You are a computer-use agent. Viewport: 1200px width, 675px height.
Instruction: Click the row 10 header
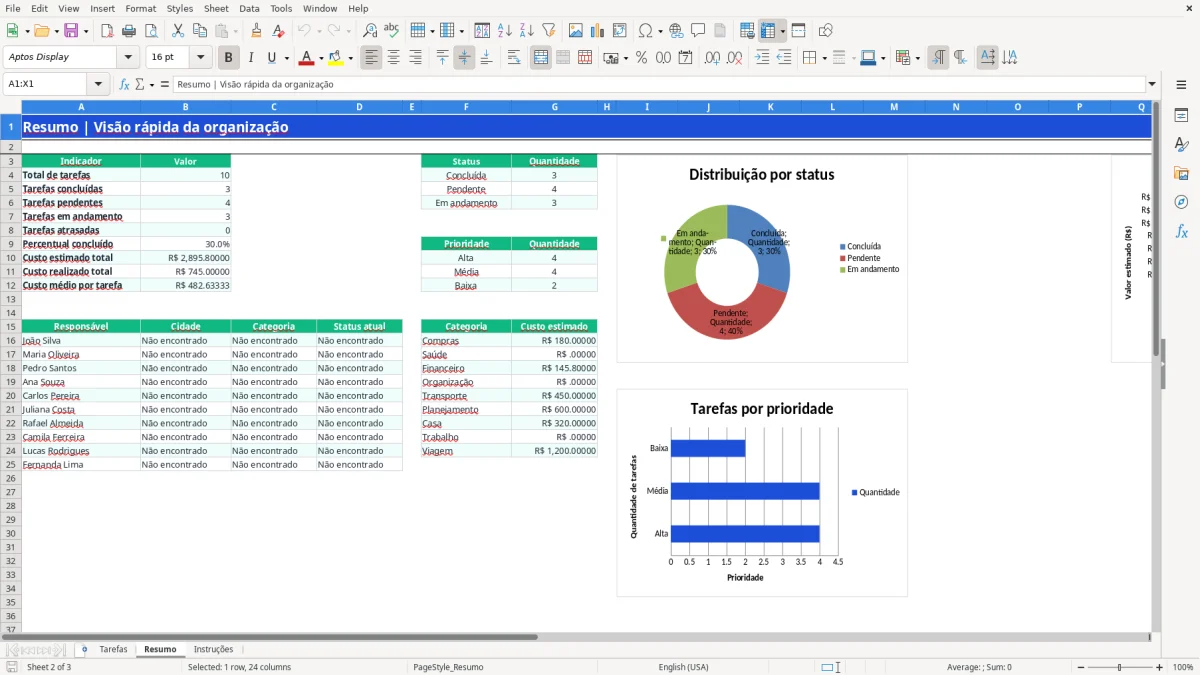tap(10, 257)
